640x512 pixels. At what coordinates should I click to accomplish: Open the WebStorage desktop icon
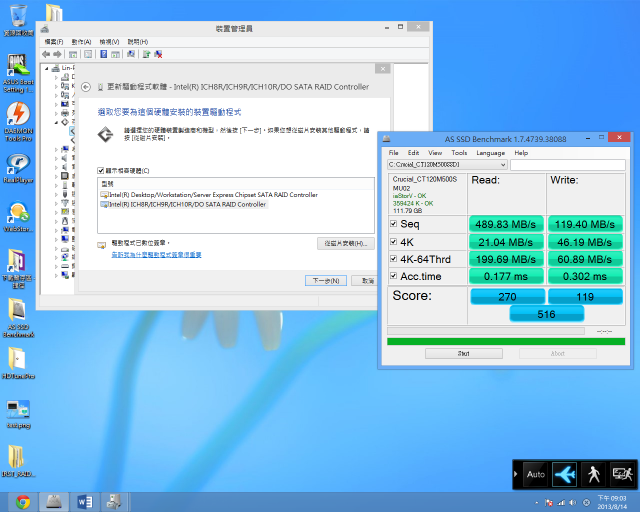click(18, 217)
